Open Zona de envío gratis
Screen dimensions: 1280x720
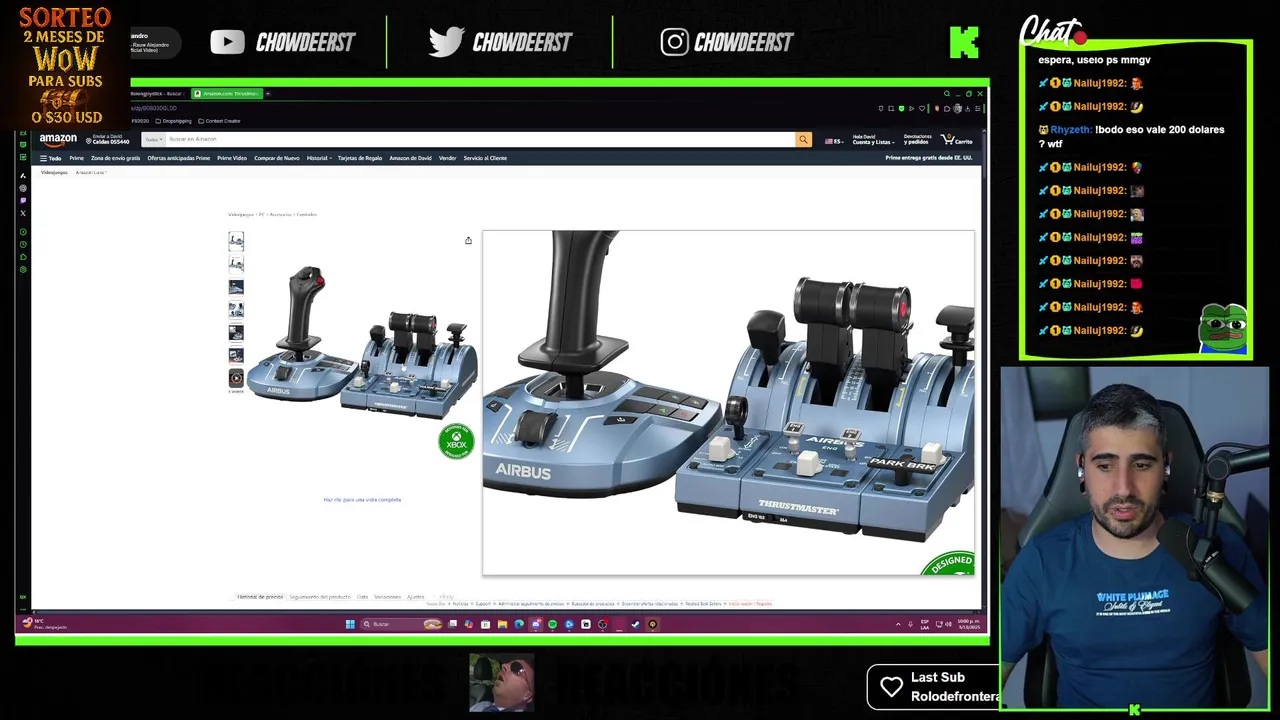click(116, 158)
